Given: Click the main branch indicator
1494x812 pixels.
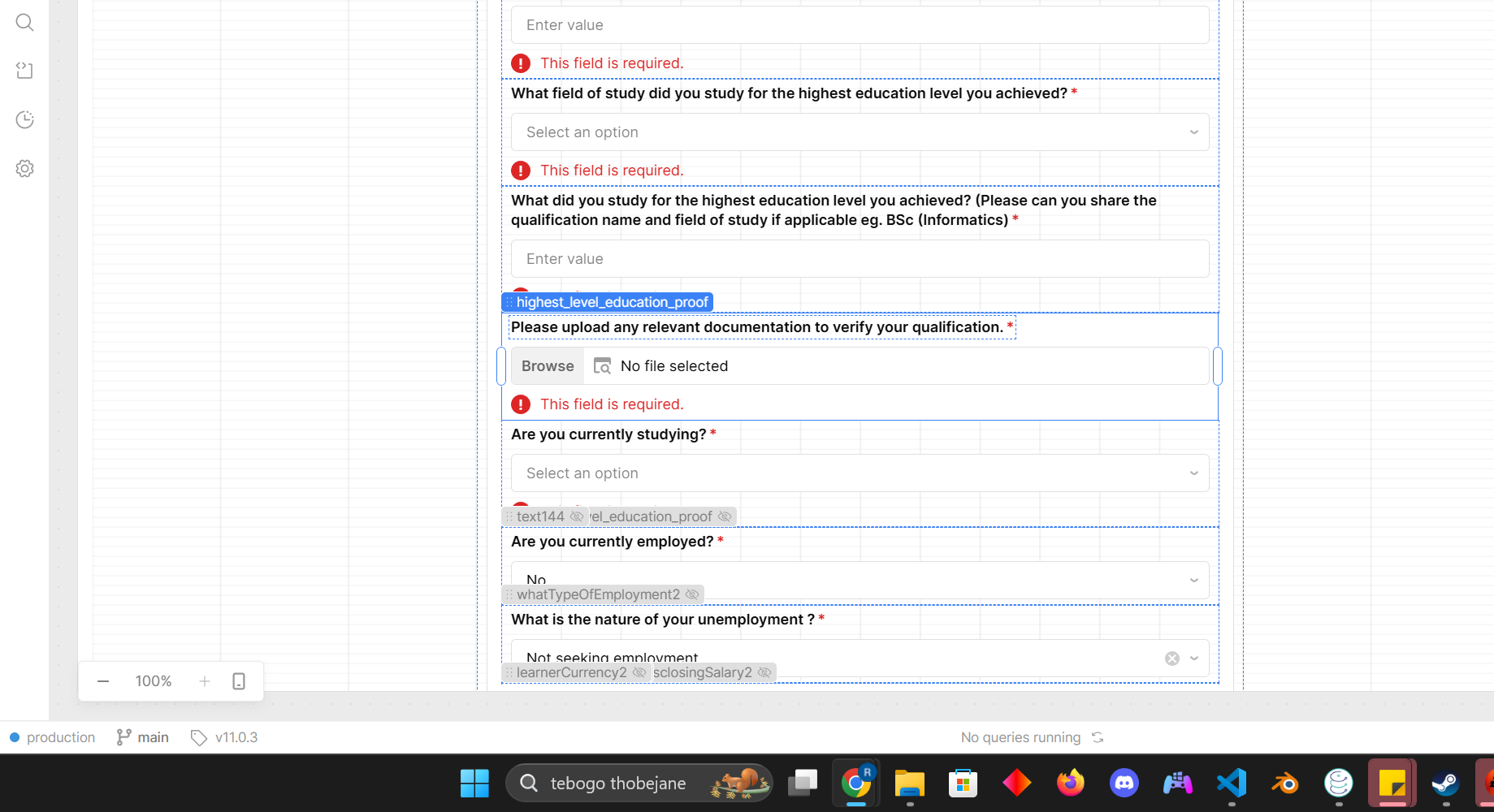Looking at the screenshot, I should click(143, 737).
